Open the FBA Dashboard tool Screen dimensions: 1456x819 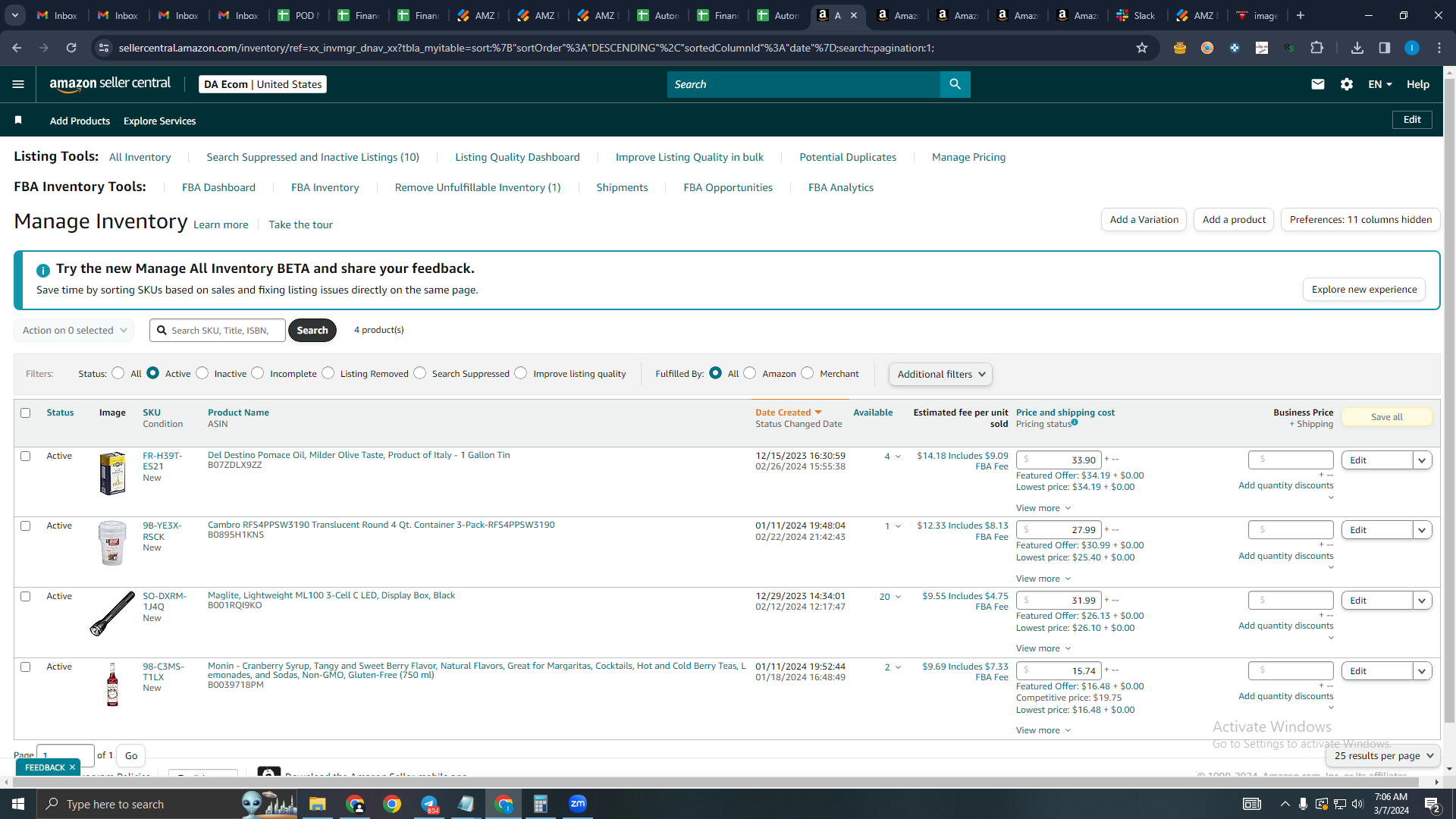click(218, 188)
